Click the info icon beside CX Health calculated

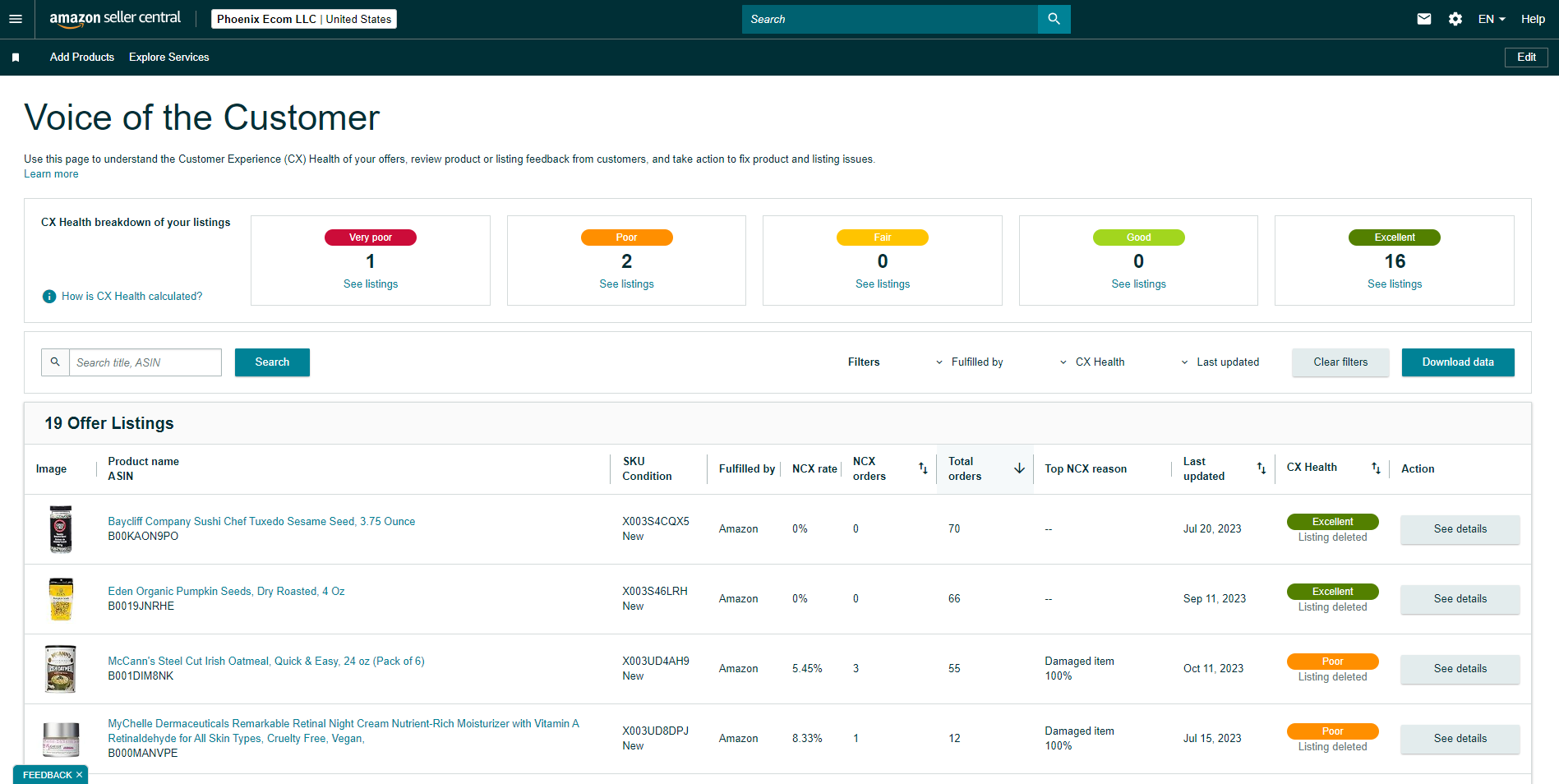coord(49,297)
